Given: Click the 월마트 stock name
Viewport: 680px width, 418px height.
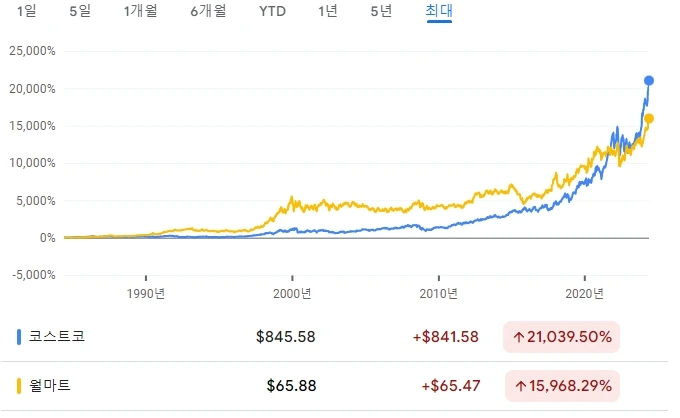Looking at the screenshot, I should [x=50, y=385].
